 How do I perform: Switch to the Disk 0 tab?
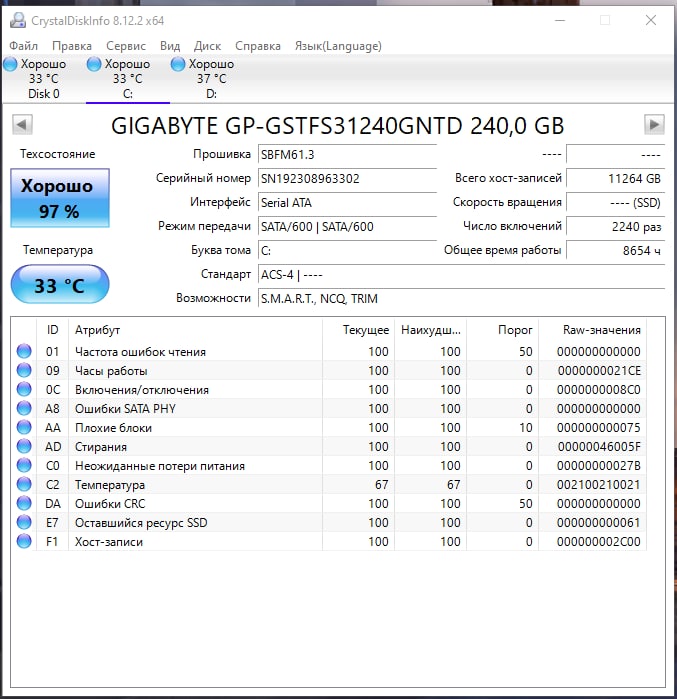(x=44, y=79)
